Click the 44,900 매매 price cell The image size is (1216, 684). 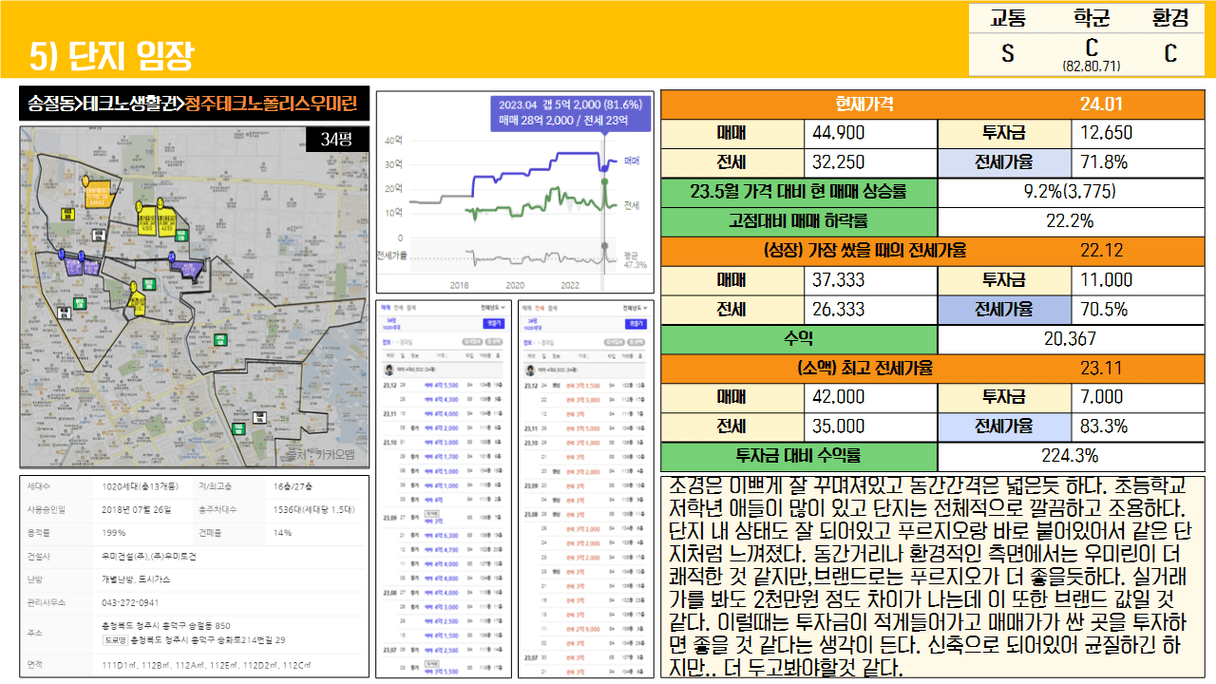point(871,133)
